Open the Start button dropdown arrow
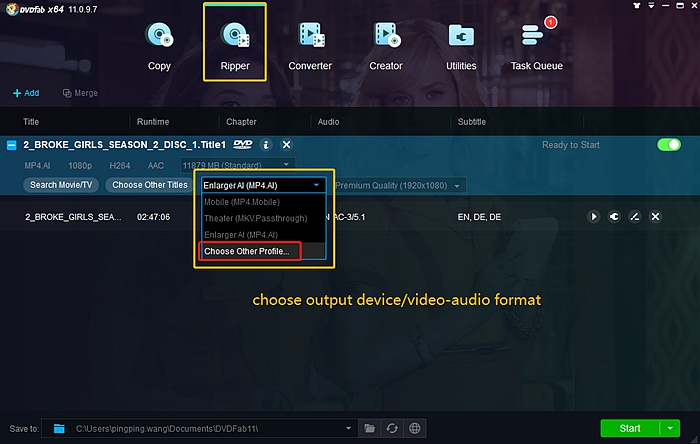Viewport: 700px width, 444px height. coord(670,428)
